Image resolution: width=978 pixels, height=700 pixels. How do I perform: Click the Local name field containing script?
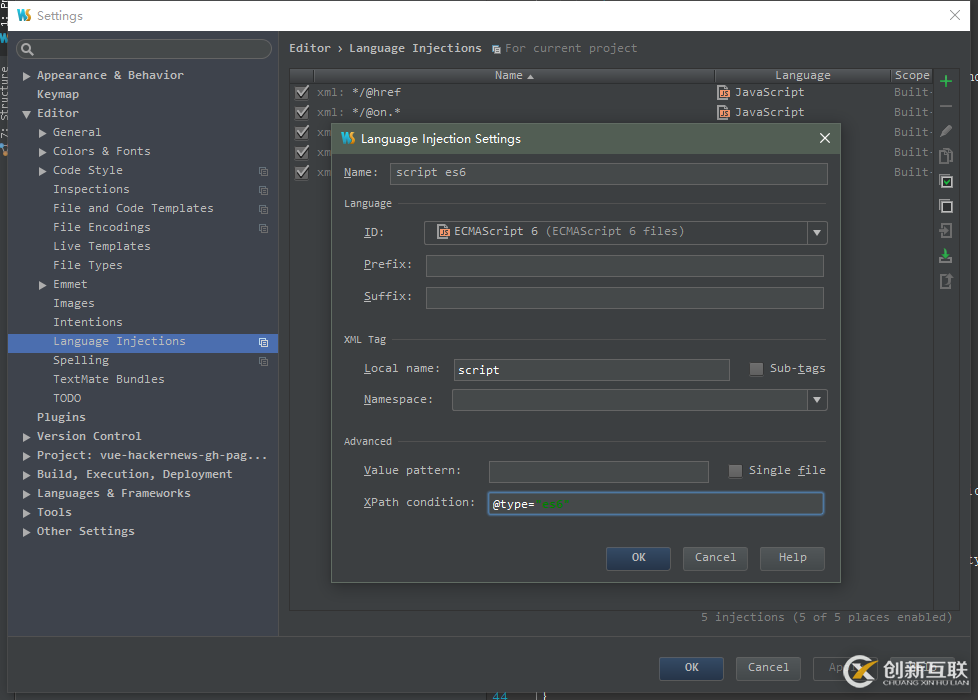(591, 370)
